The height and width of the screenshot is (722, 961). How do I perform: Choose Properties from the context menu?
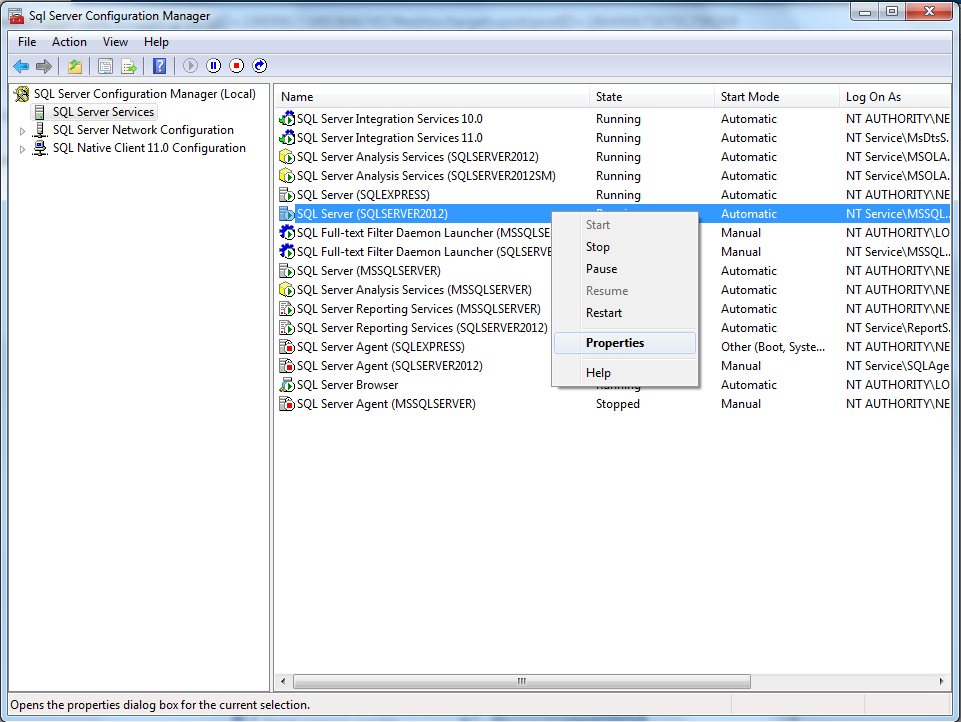614,343
